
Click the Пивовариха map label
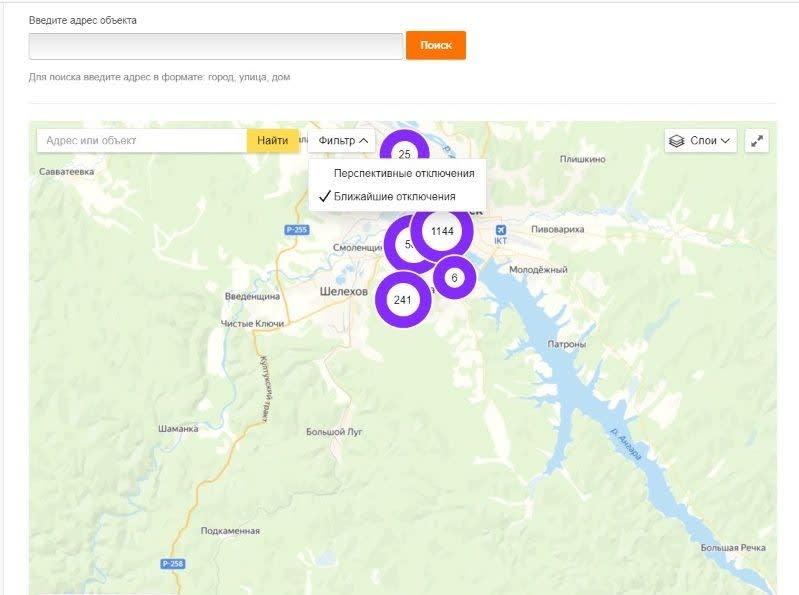tap(557, 229)
